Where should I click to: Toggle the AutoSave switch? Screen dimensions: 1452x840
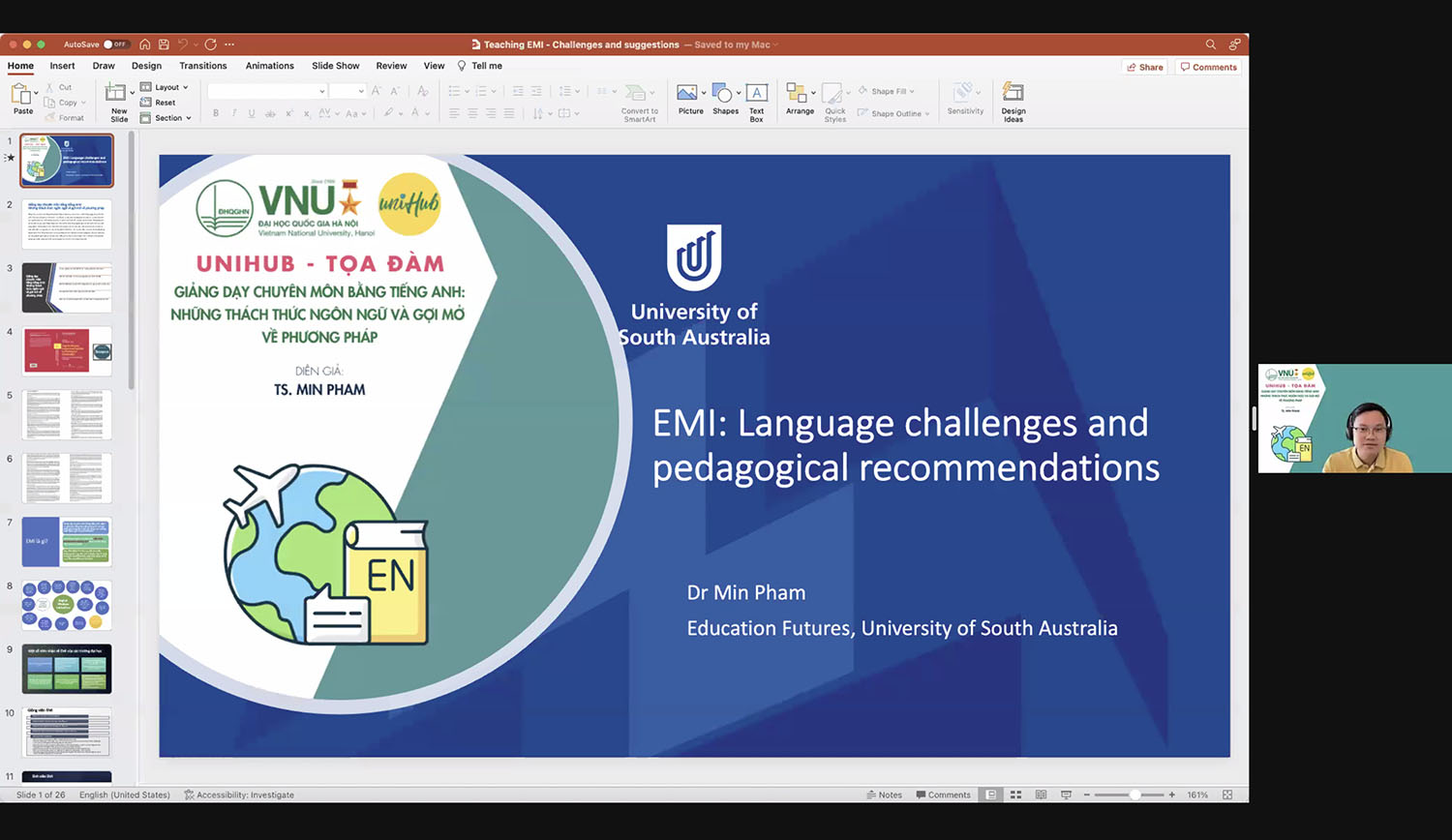pyautogui.click(x=115, y=45)
